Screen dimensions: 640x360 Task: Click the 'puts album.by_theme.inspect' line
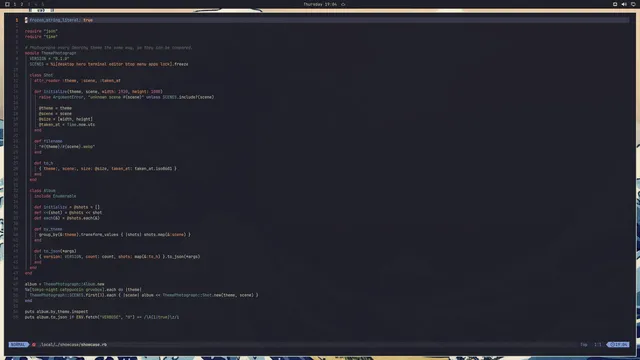click(56, 311)
